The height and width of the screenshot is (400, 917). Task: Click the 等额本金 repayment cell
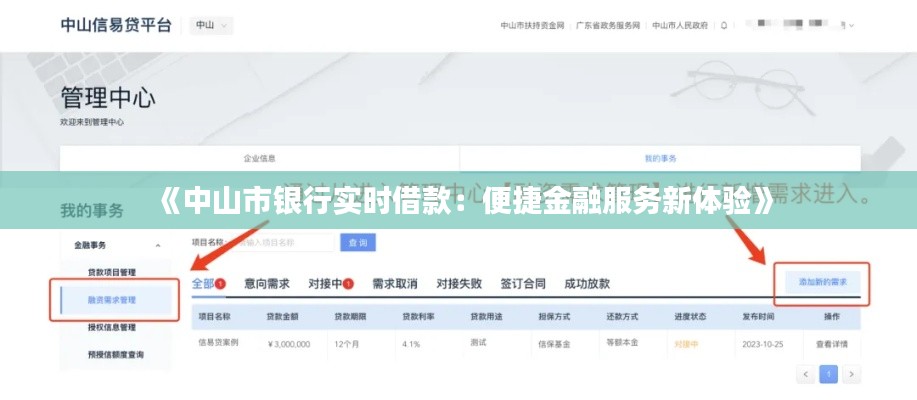[622, 343]
